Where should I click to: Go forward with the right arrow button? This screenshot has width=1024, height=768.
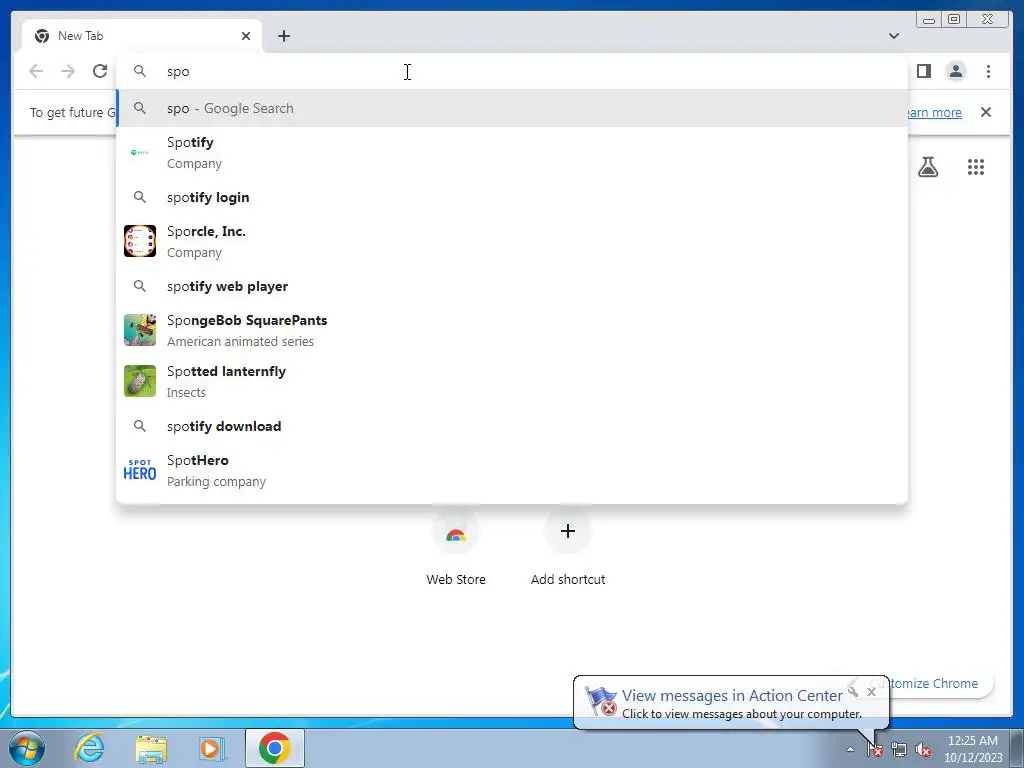68,71
